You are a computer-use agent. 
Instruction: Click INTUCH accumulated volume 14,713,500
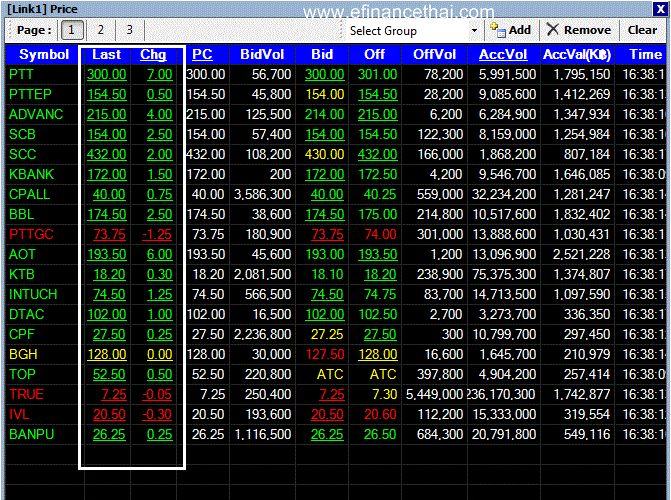click(504, 295)
